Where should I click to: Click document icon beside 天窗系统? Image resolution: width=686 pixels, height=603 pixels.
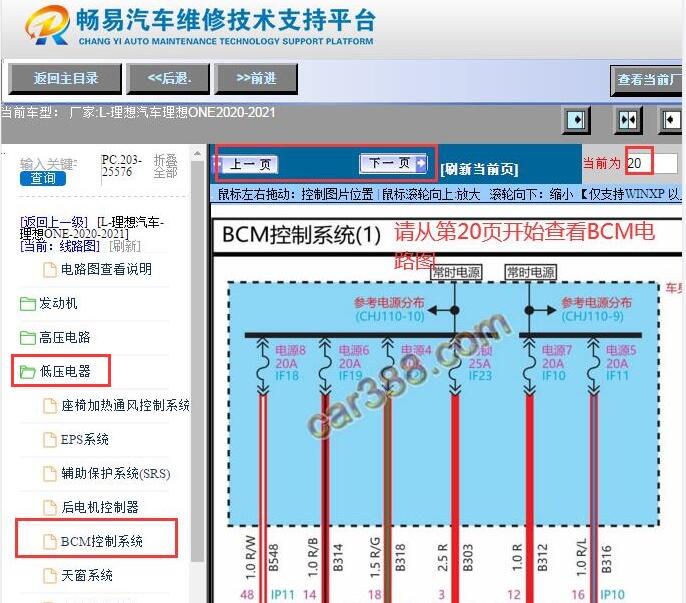click(x=50, y=576)
